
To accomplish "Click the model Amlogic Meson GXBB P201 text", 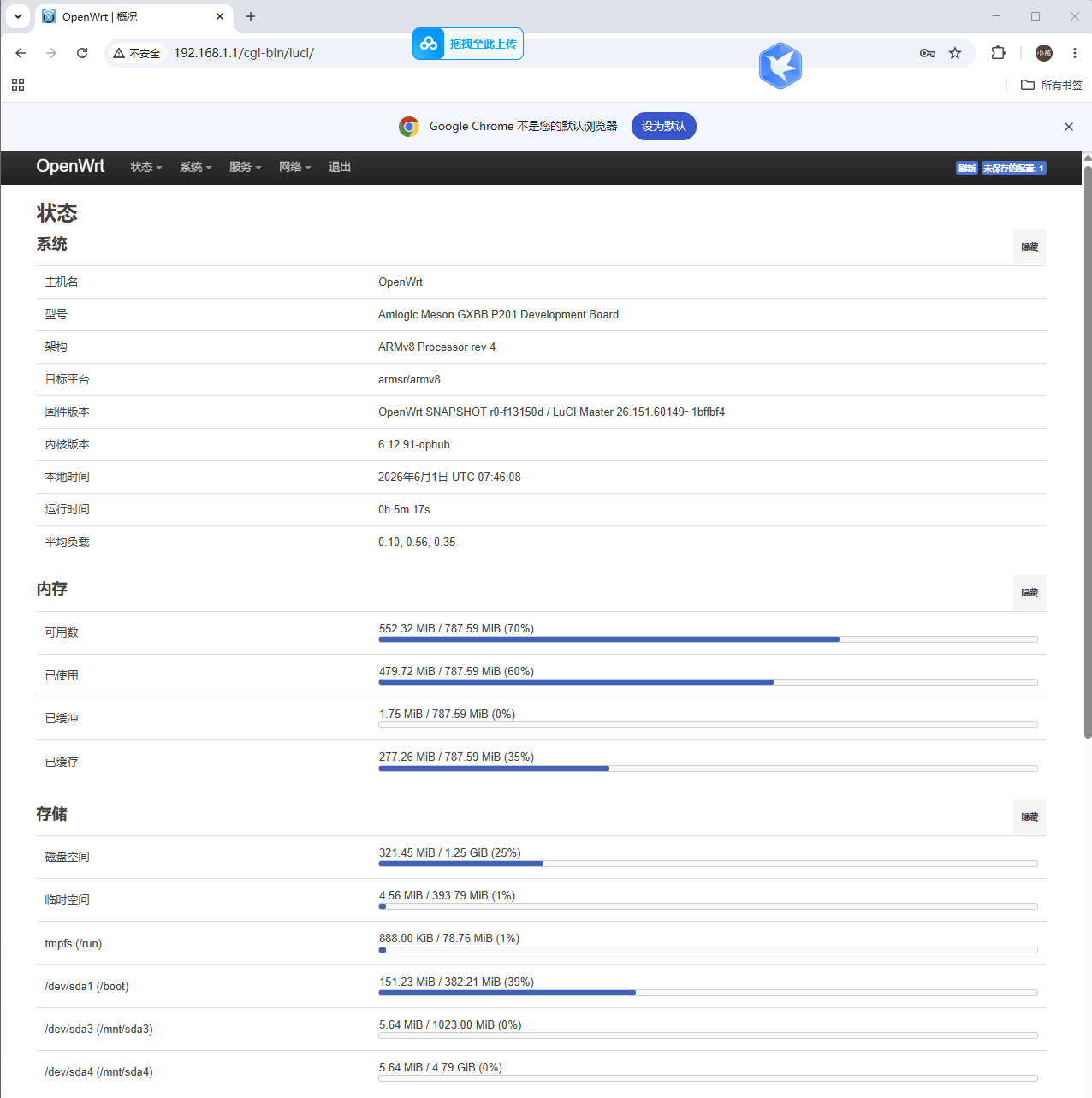I will (x=498, y=315).
